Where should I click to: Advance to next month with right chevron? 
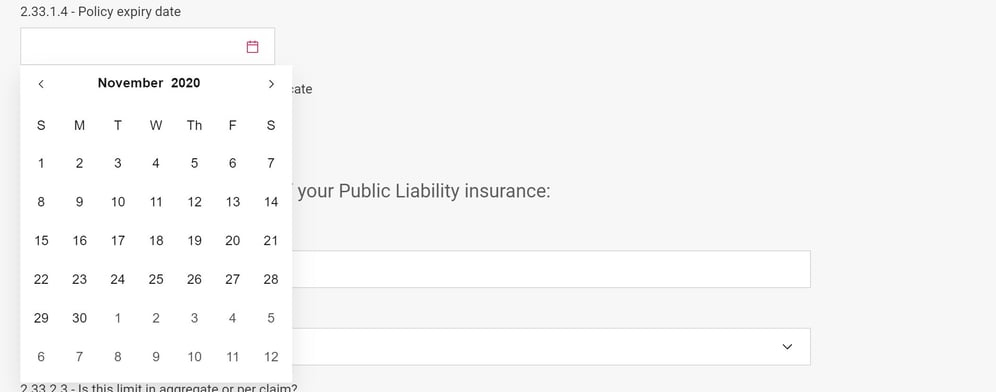point(271,84)
